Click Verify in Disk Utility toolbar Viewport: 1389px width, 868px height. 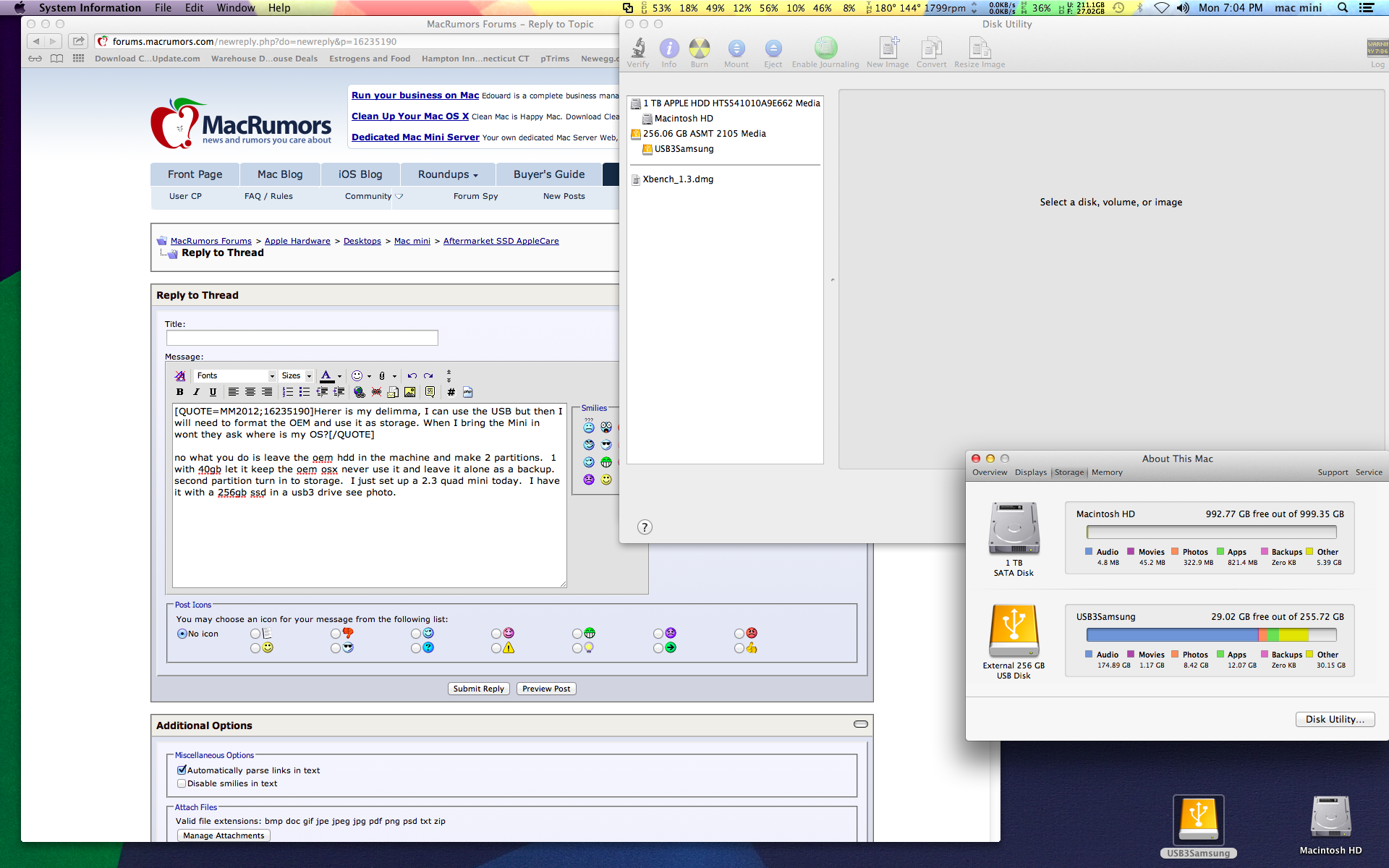(x=638, y=53)
